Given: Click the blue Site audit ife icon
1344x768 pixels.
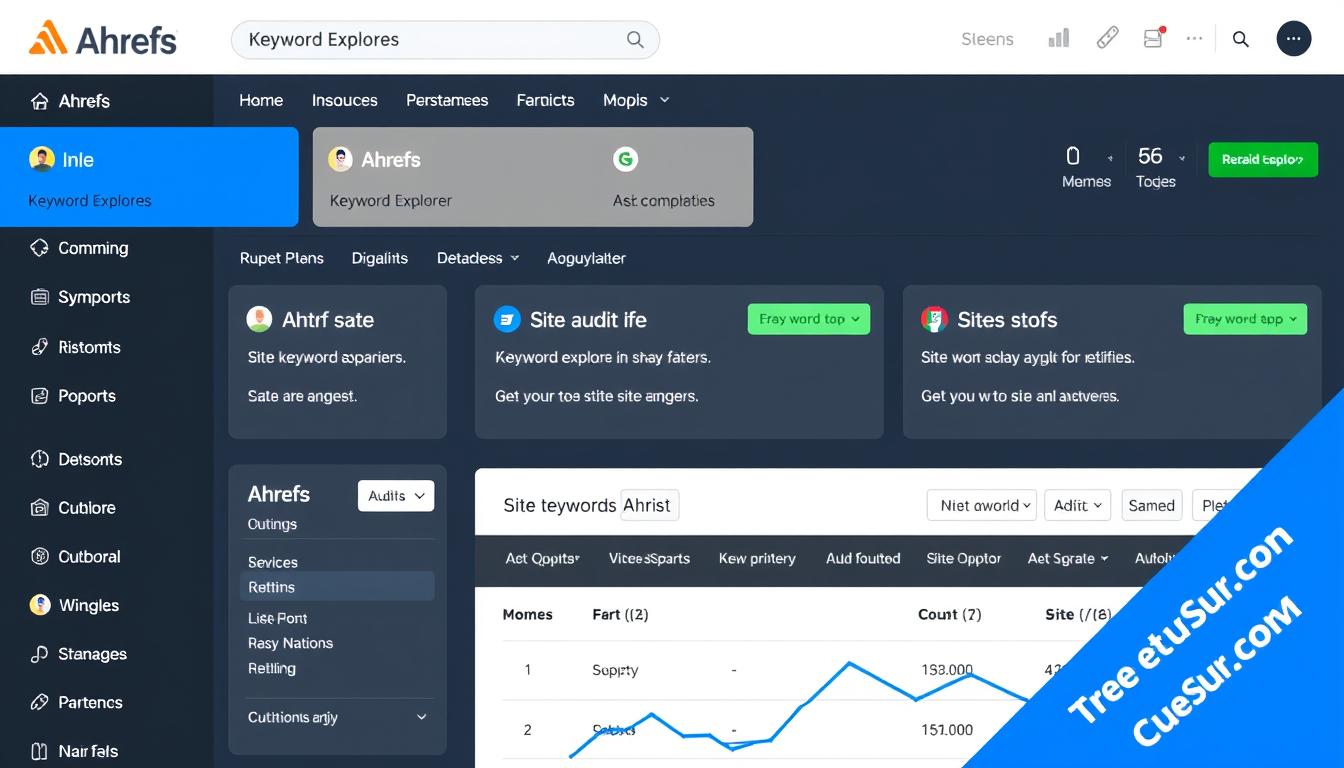Looking at the screenshot, I should (x=507, y=319).
